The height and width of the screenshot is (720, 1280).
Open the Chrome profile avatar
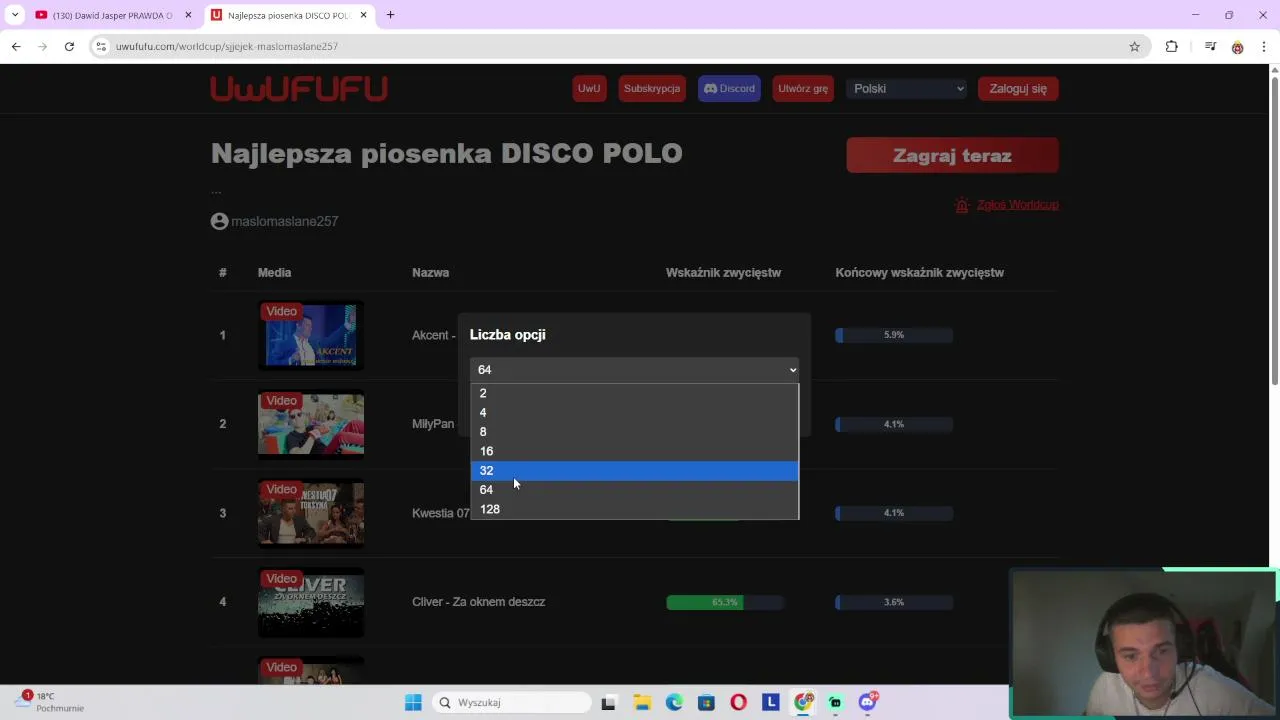coord(1237,46)
